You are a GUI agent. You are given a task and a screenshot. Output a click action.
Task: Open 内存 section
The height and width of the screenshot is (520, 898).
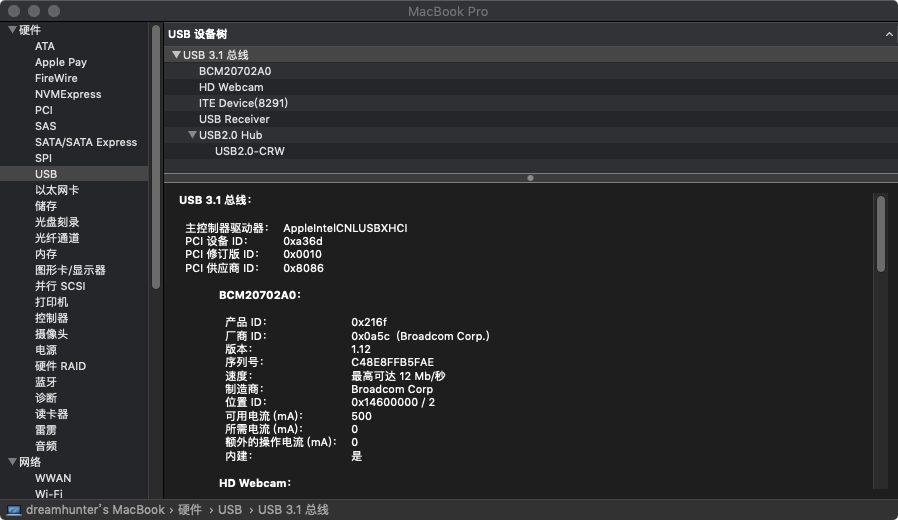(x=46, y=254)
